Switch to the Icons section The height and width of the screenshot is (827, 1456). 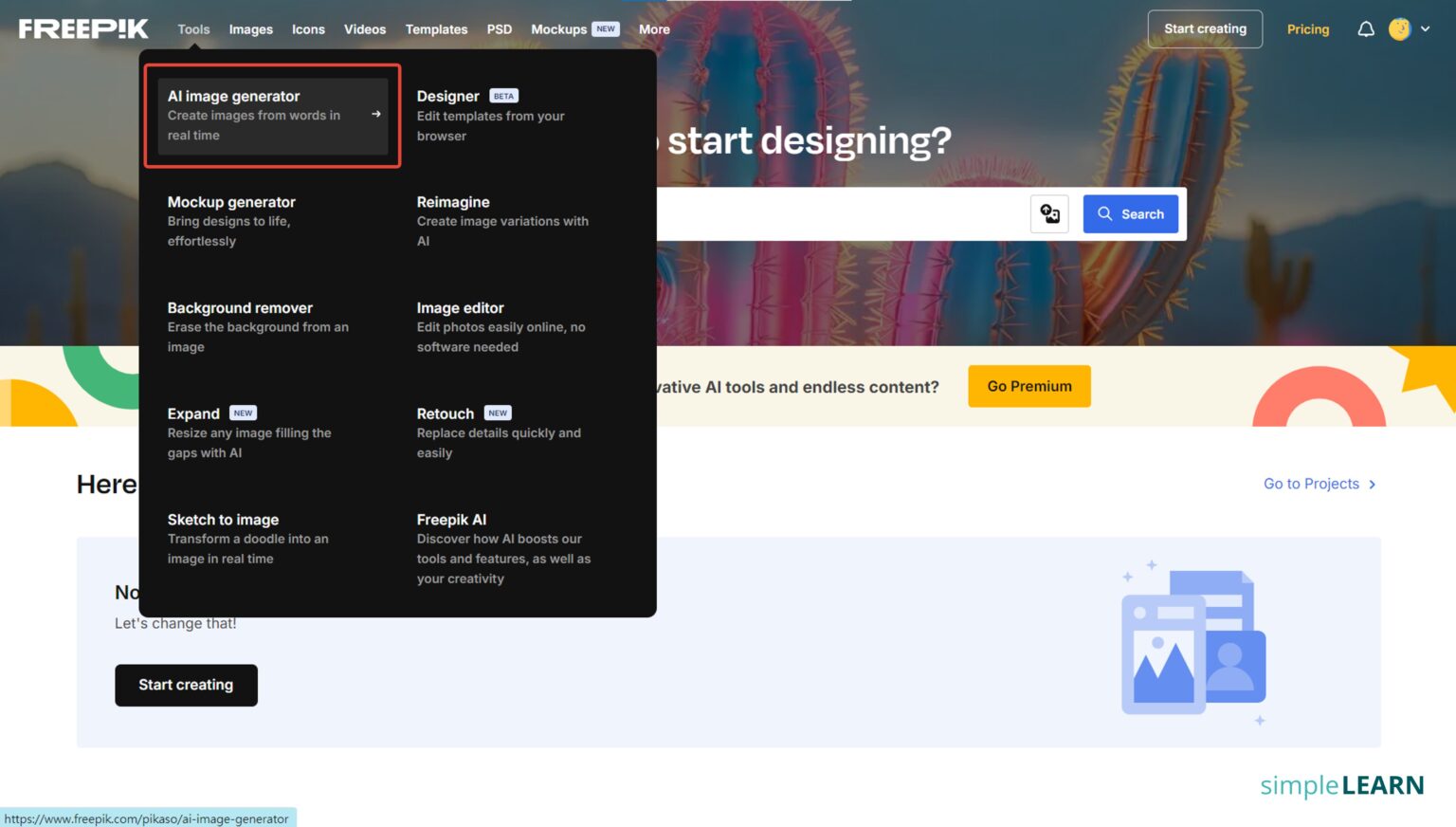click(x=307, y=29)
